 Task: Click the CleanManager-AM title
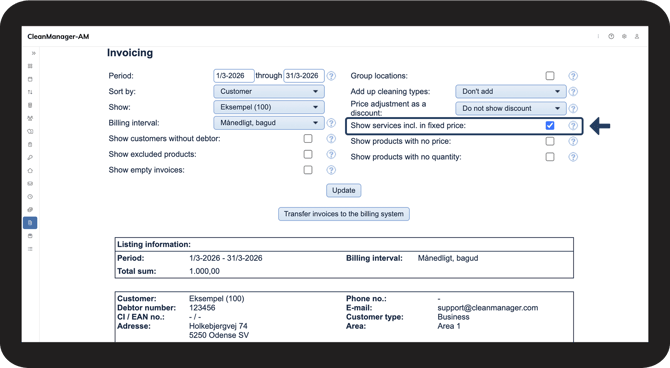pyautogui.click(x=58, y=37)
